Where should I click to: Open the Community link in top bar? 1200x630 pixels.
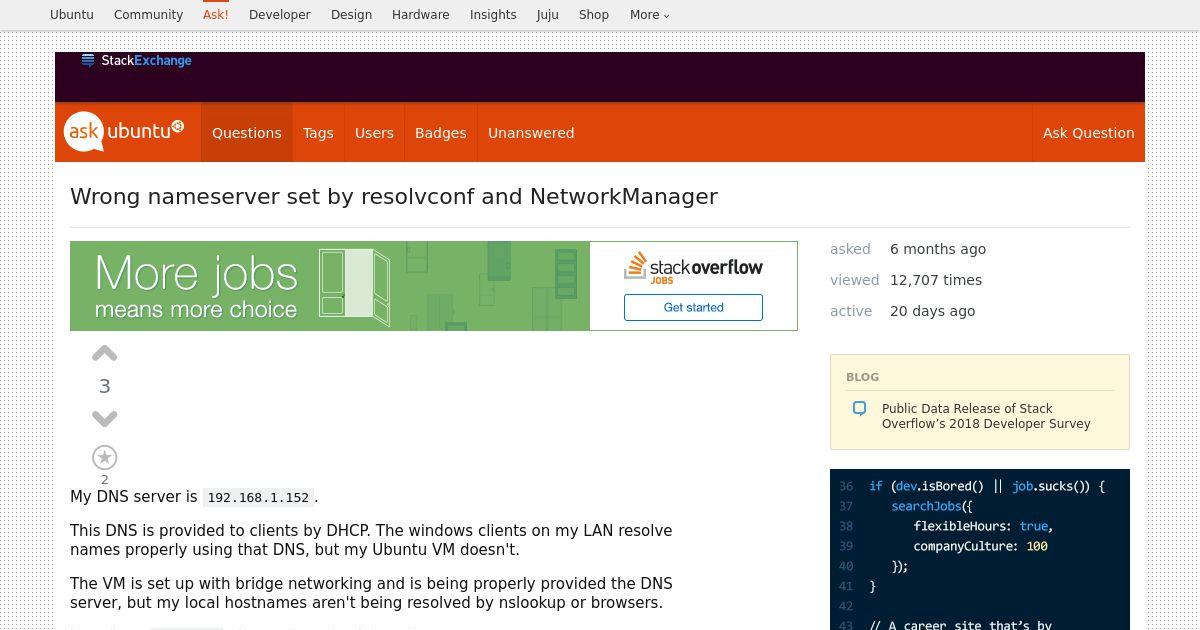click(148, 15)
